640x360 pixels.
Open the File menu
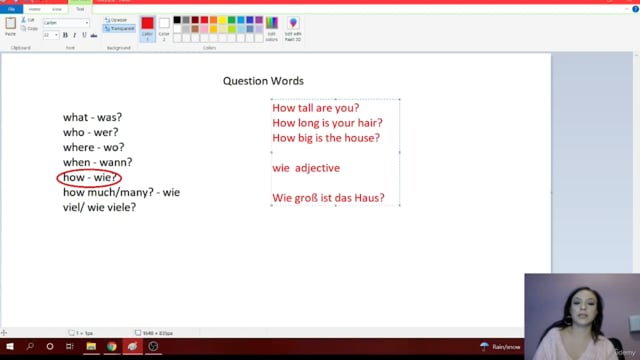(11, 9)
